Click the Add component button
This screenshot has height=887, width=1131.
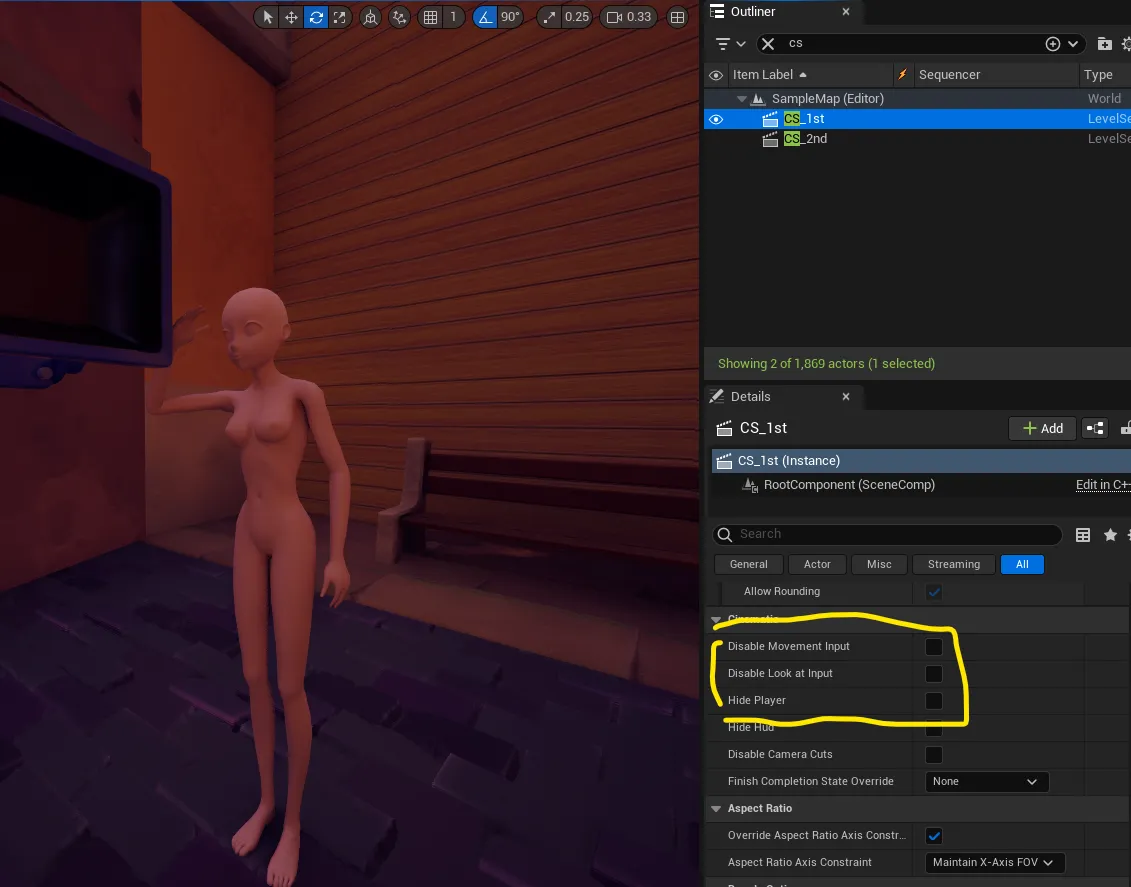[1042, 428]
